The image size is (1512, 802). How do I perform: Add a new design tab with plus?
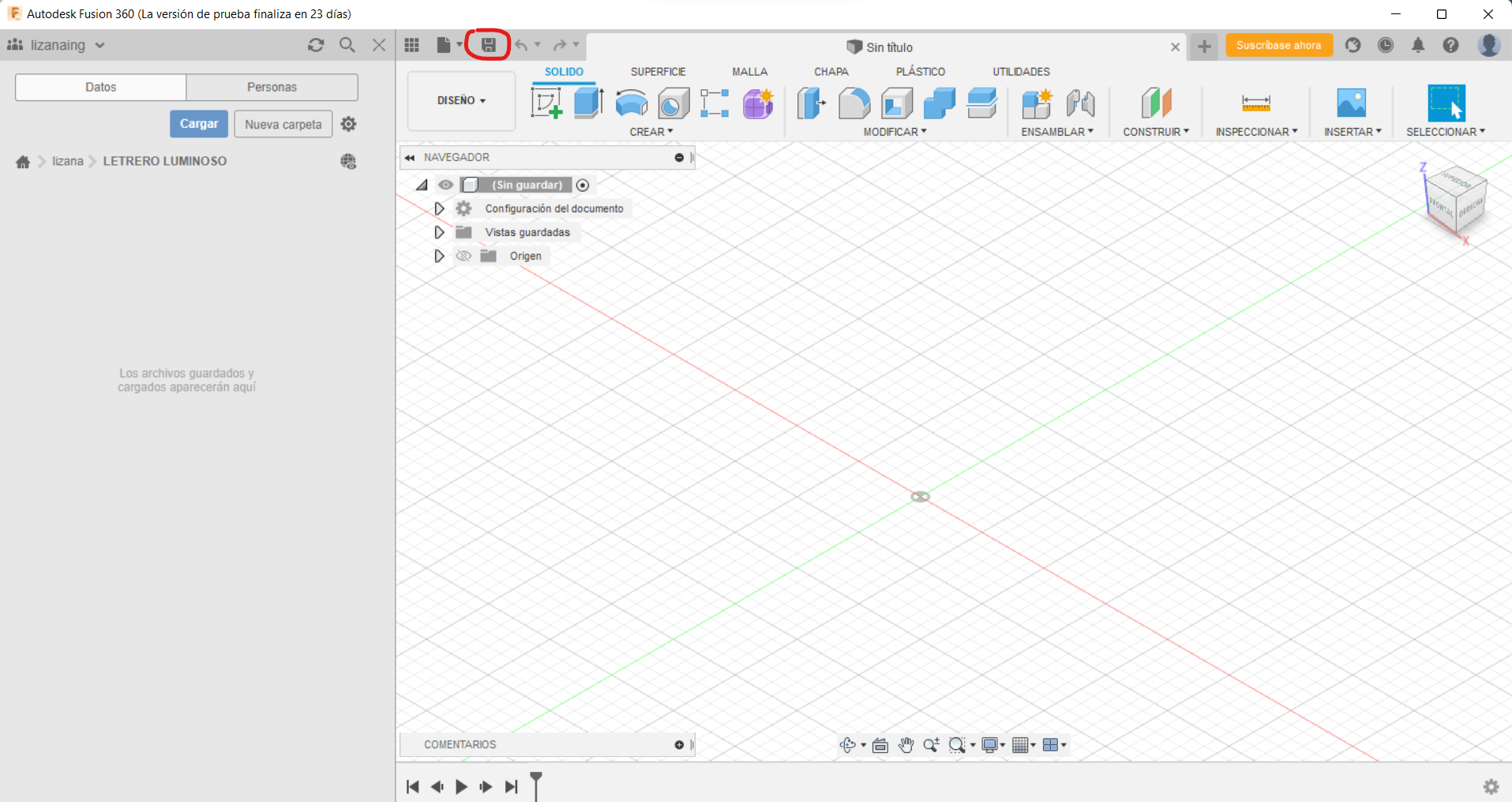(x=1204, y=47)
